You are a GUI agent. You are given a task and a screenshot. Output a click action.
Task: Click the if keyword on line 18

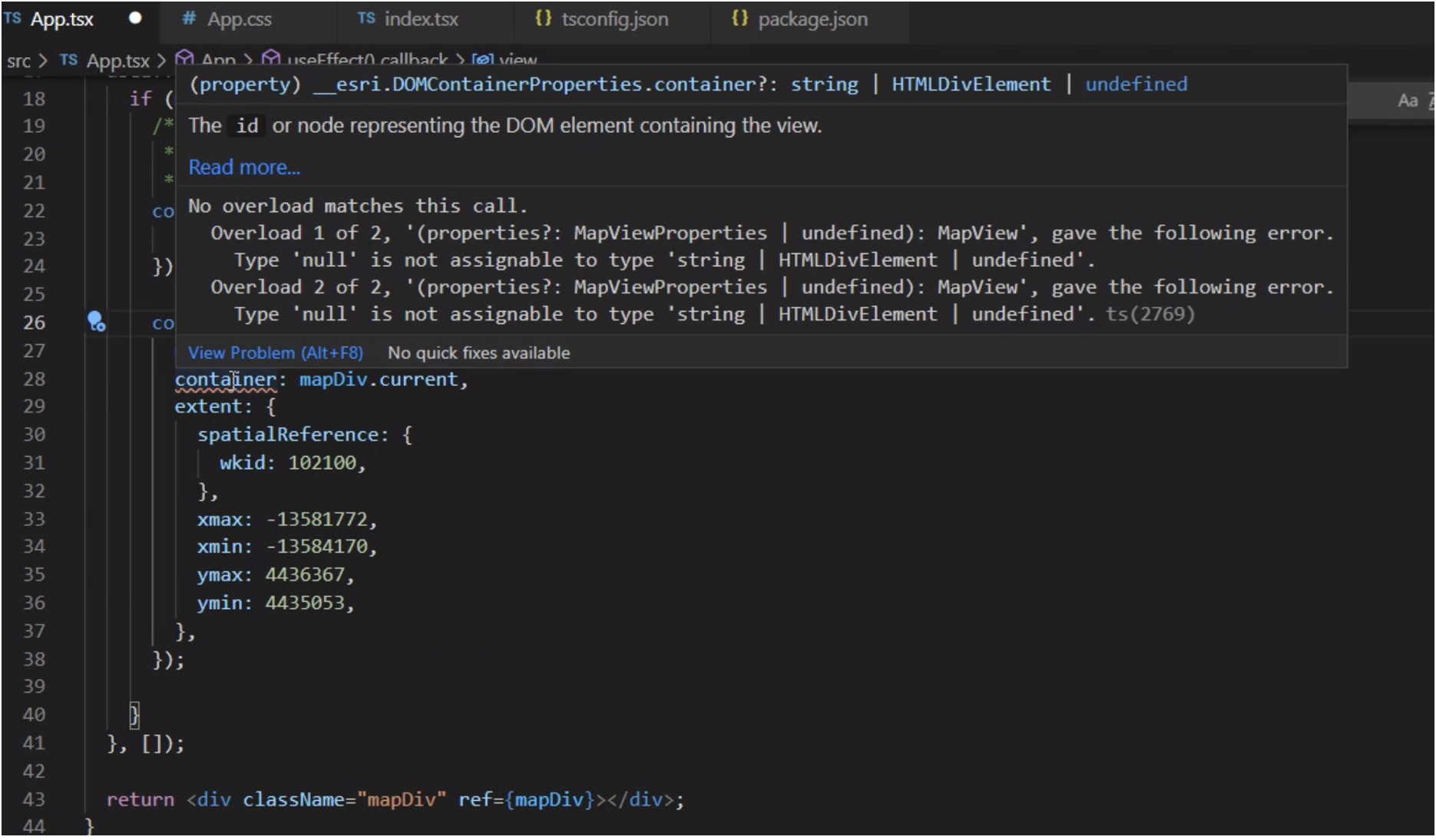pyautogui.click(x=140, y=98)
